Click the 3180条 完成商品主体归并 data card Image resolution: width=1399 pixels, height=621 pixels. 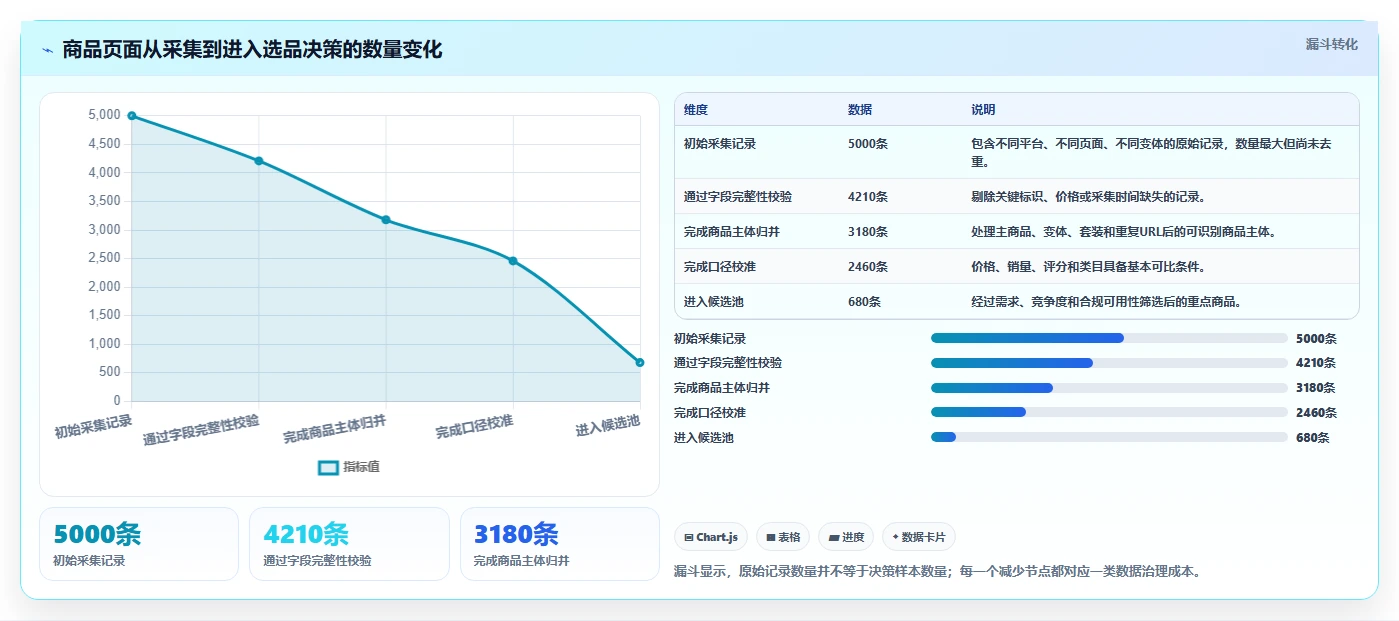click(560, 544)
